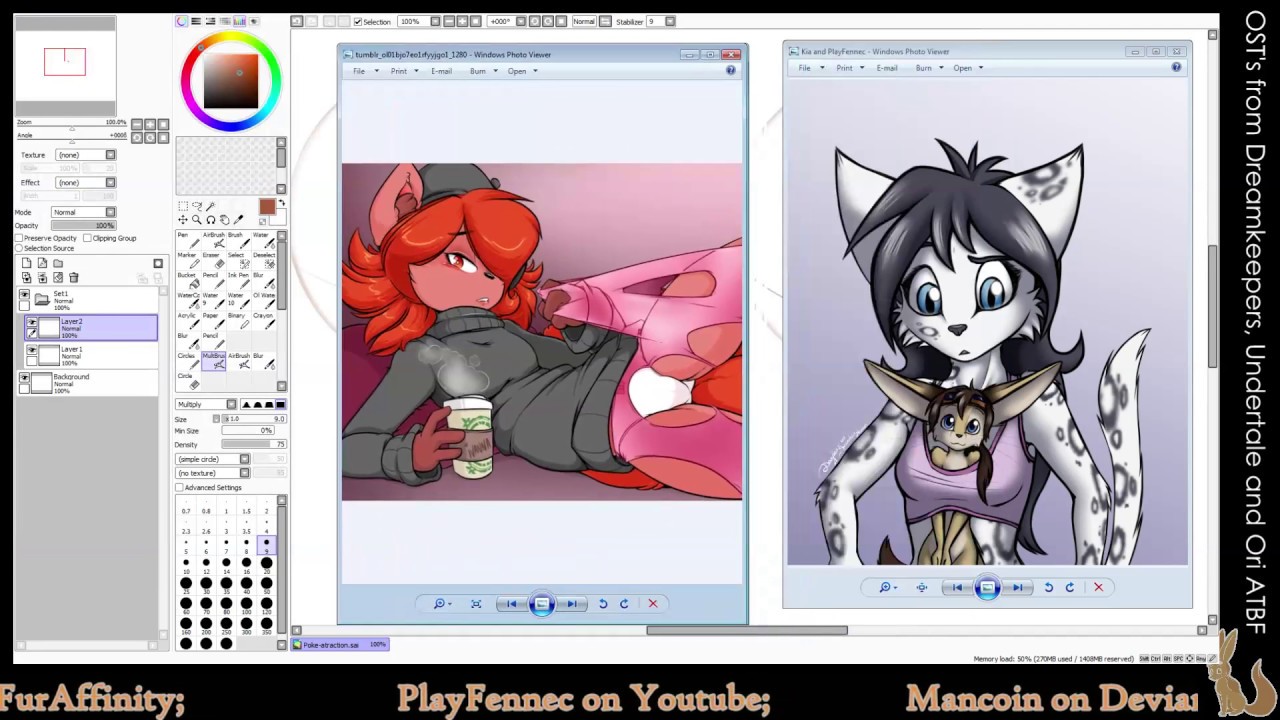
Task: Play slideshow in Kia and PlayFennec viewer
Action: (987, 587)
